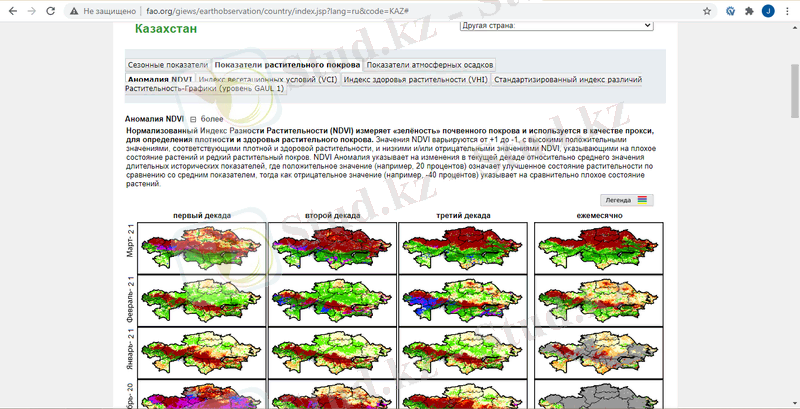
Task: Select Показатели растительного покрова tab
Action: click(287, 65)
